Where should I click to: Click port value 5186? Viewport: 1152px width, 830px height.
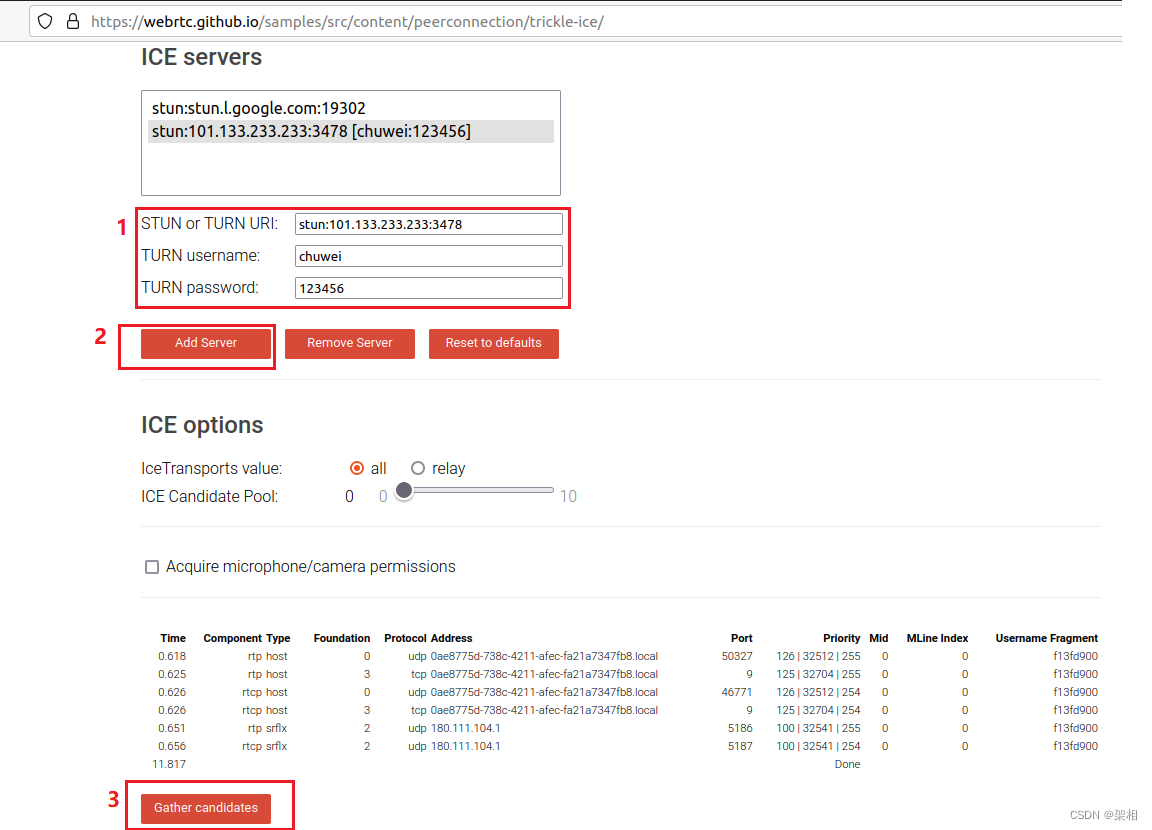coord(740,729)
